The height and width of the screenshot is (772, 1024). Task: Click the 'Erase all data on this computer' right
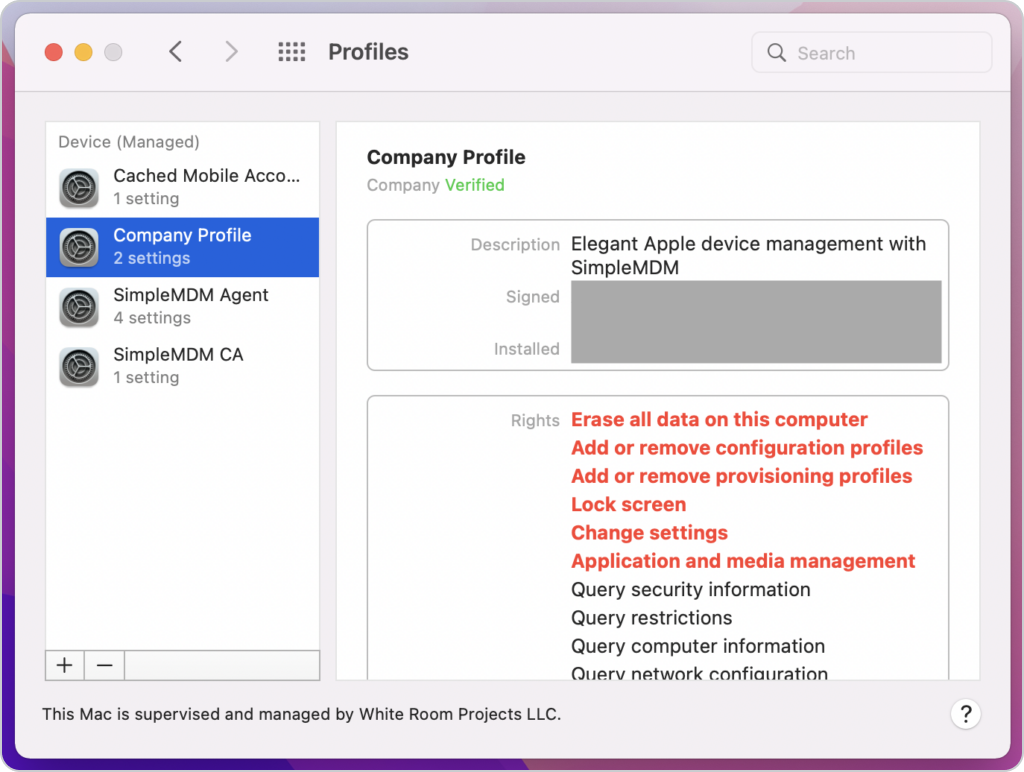pos(719,420)
